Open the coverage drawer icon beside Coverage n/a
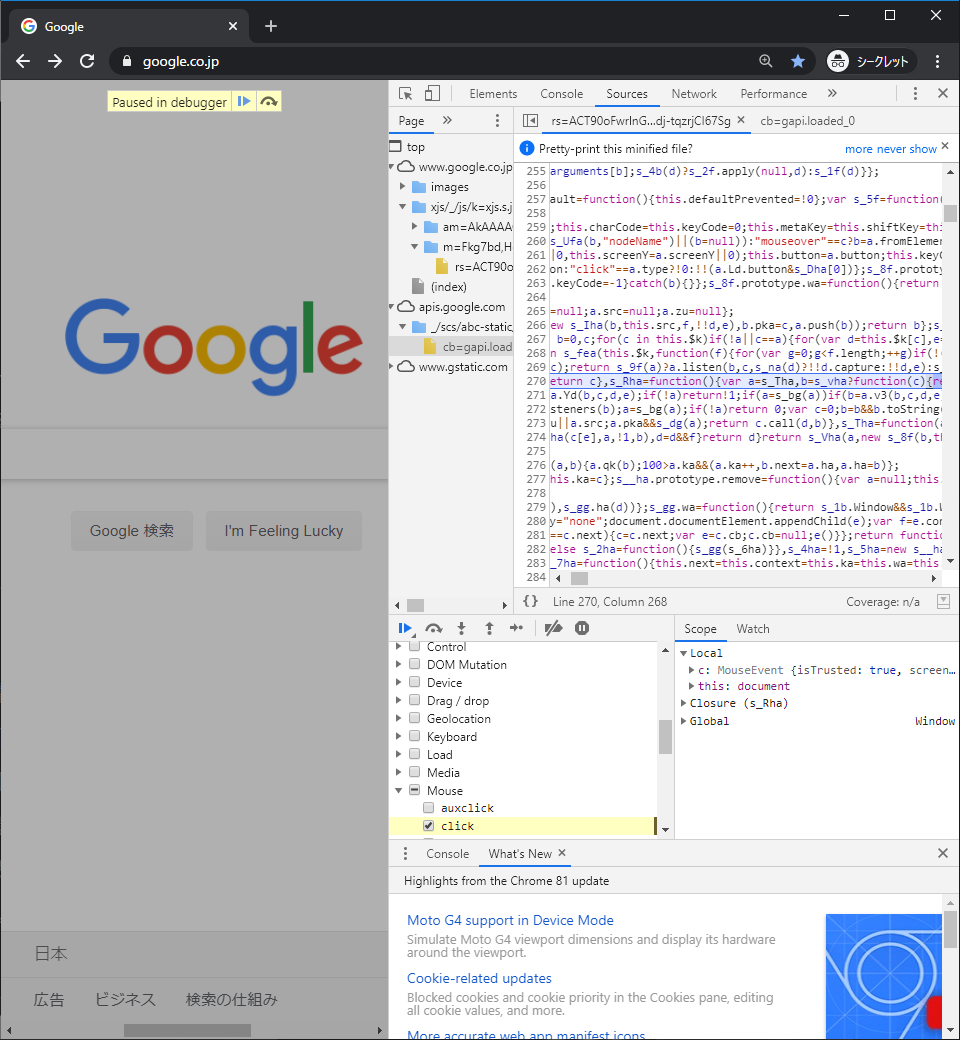Viewport: 960px width, 1040px height. pyautogui.click(x=943, y=601)
